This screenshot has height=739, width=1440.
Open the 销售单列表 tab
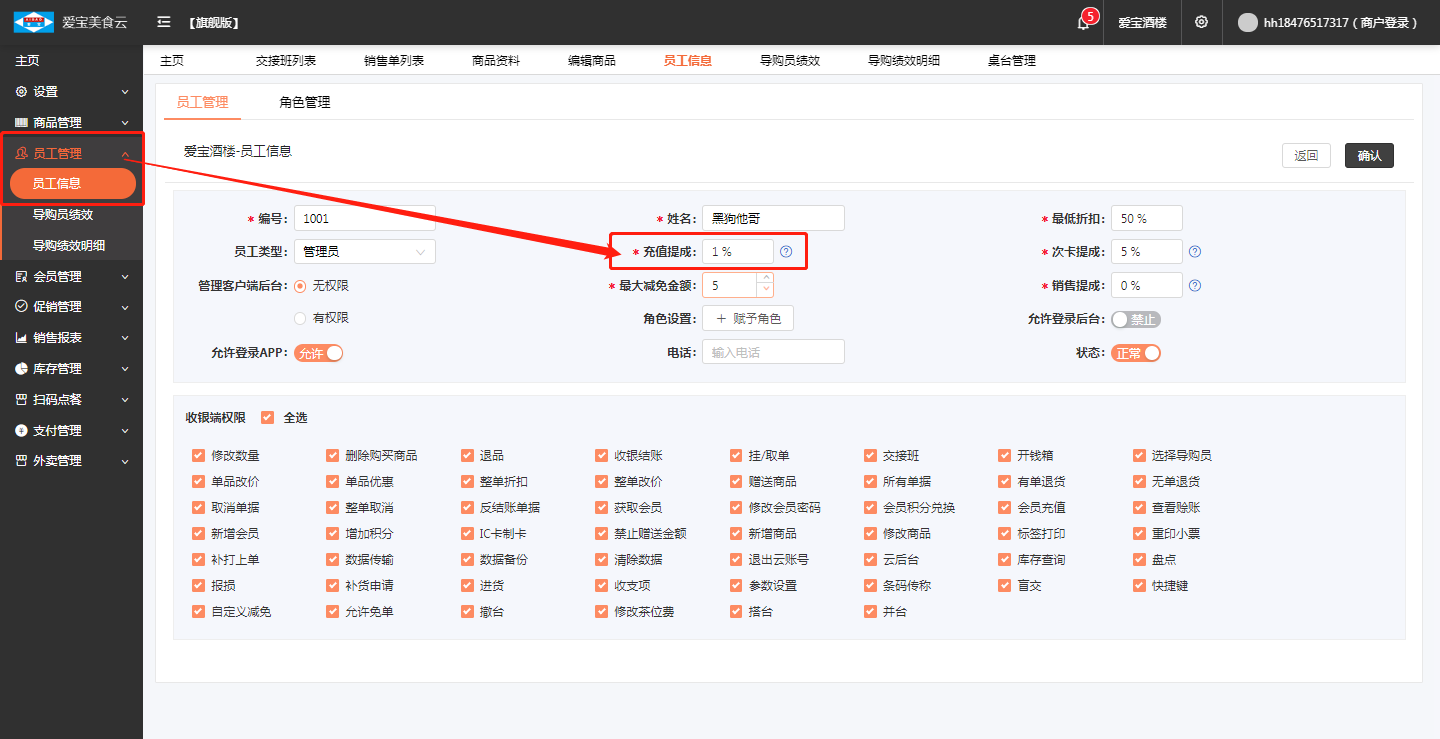click(x=394, y=61)
